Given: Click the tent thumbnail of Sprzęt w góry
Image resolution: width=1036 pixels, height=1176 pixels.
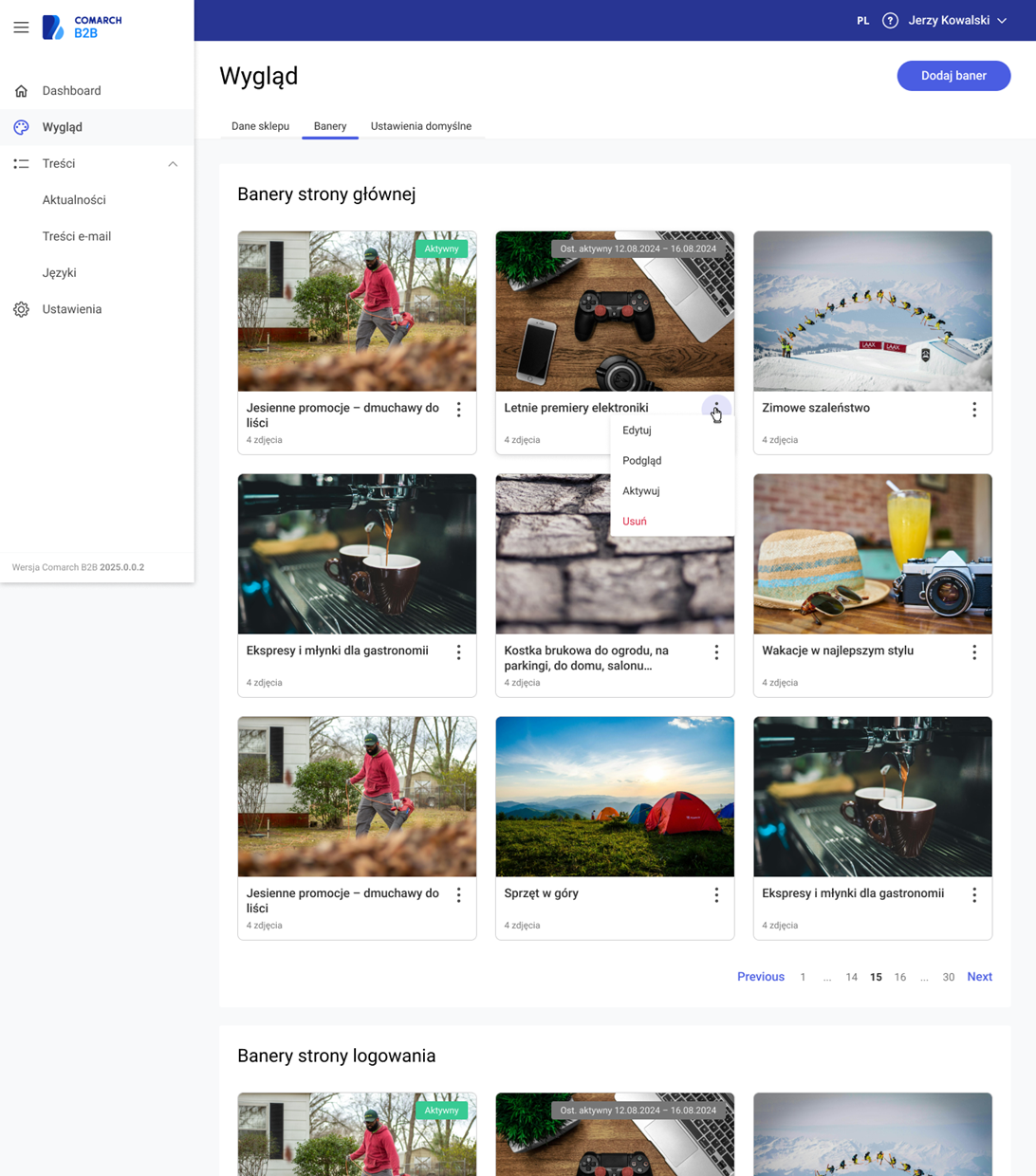Looking at the screenshot, I should tap(615, 797).
